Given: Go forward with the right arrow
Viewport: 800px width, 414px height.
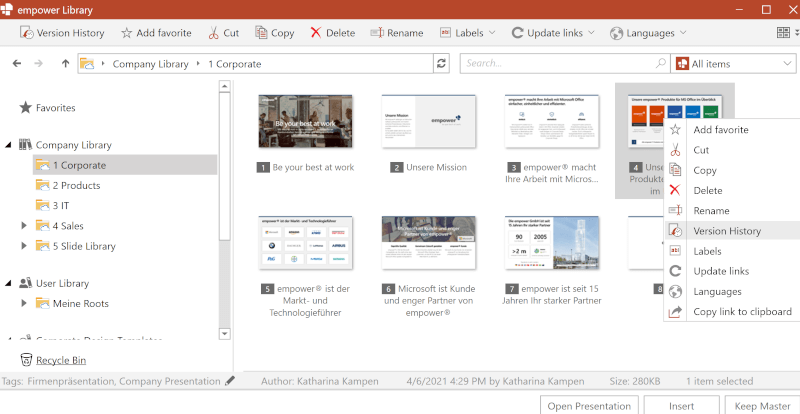Looking at the screenshot, I should pos(38,64).
